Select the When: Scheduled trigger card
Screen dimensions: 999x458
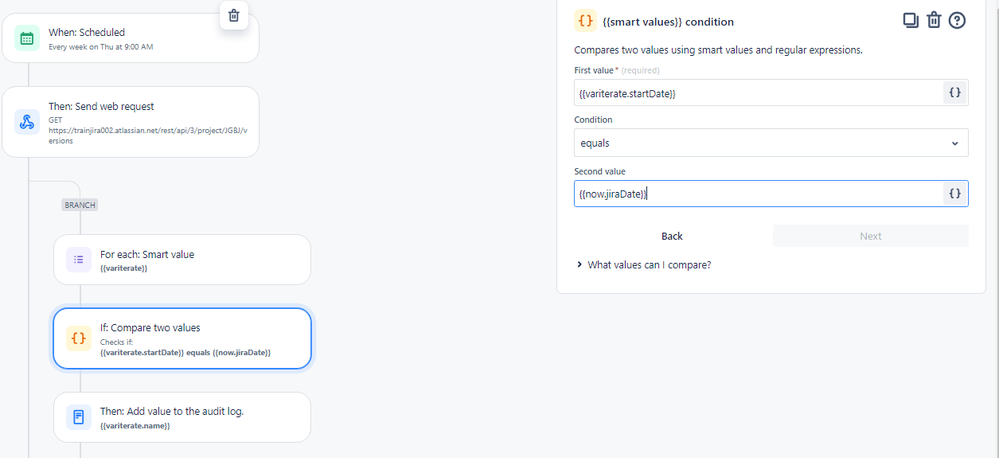point(131,38)
